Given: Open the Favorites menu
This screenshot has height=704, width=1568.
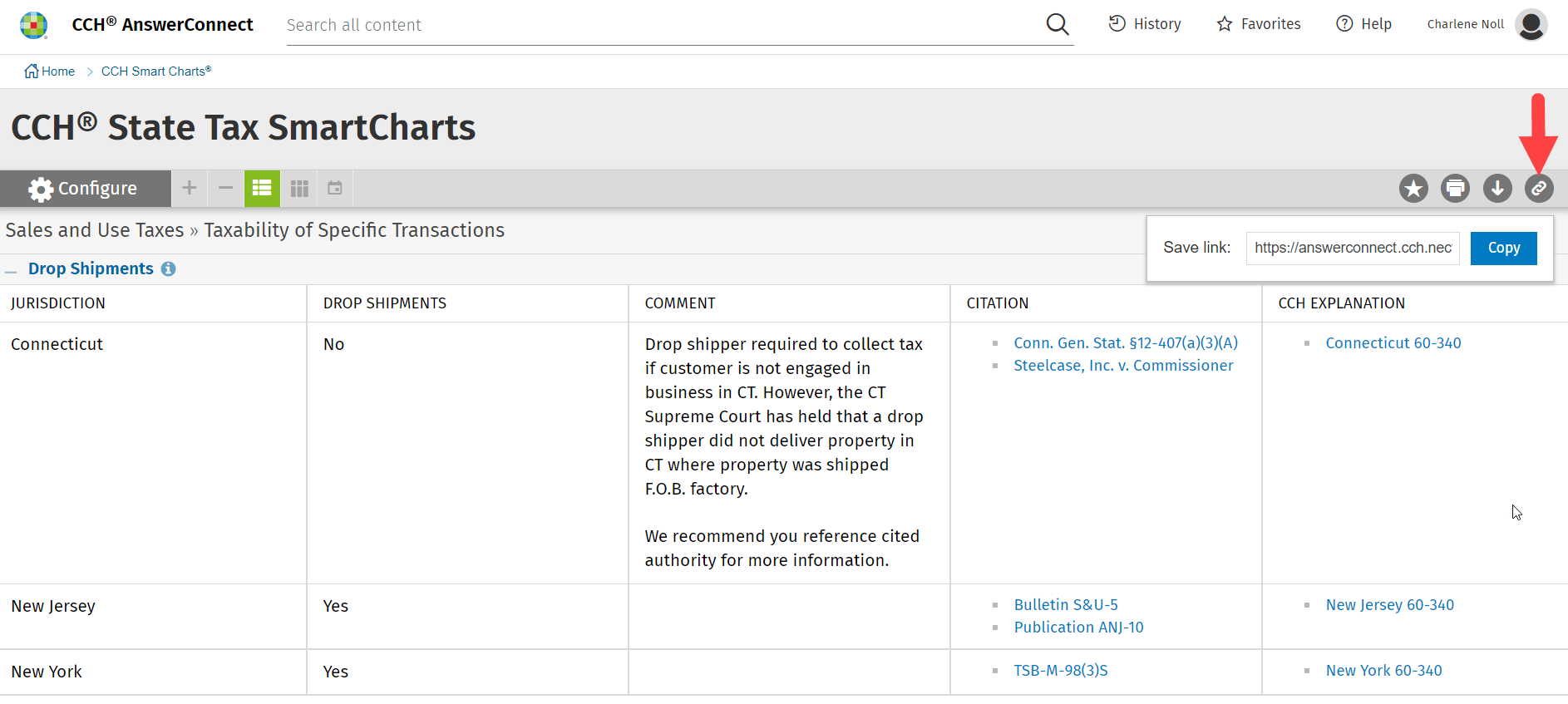Looking at the screenshot, I should click(1259, 24).
